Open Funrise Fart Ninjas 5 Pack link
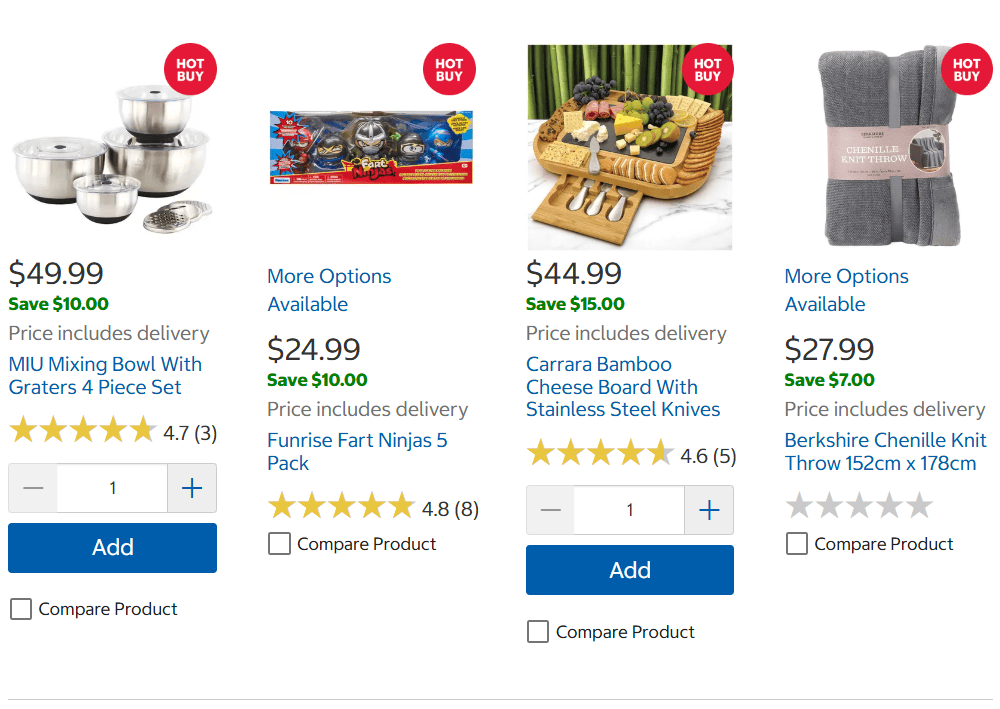 point(357,452)
